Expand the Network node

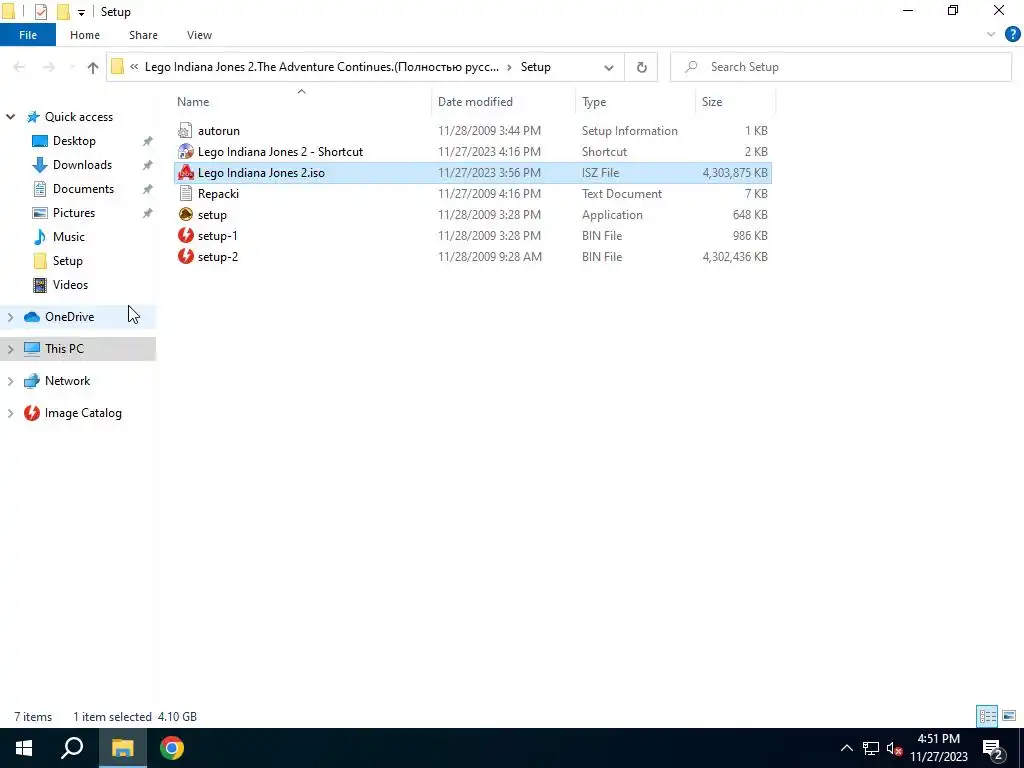10,381
